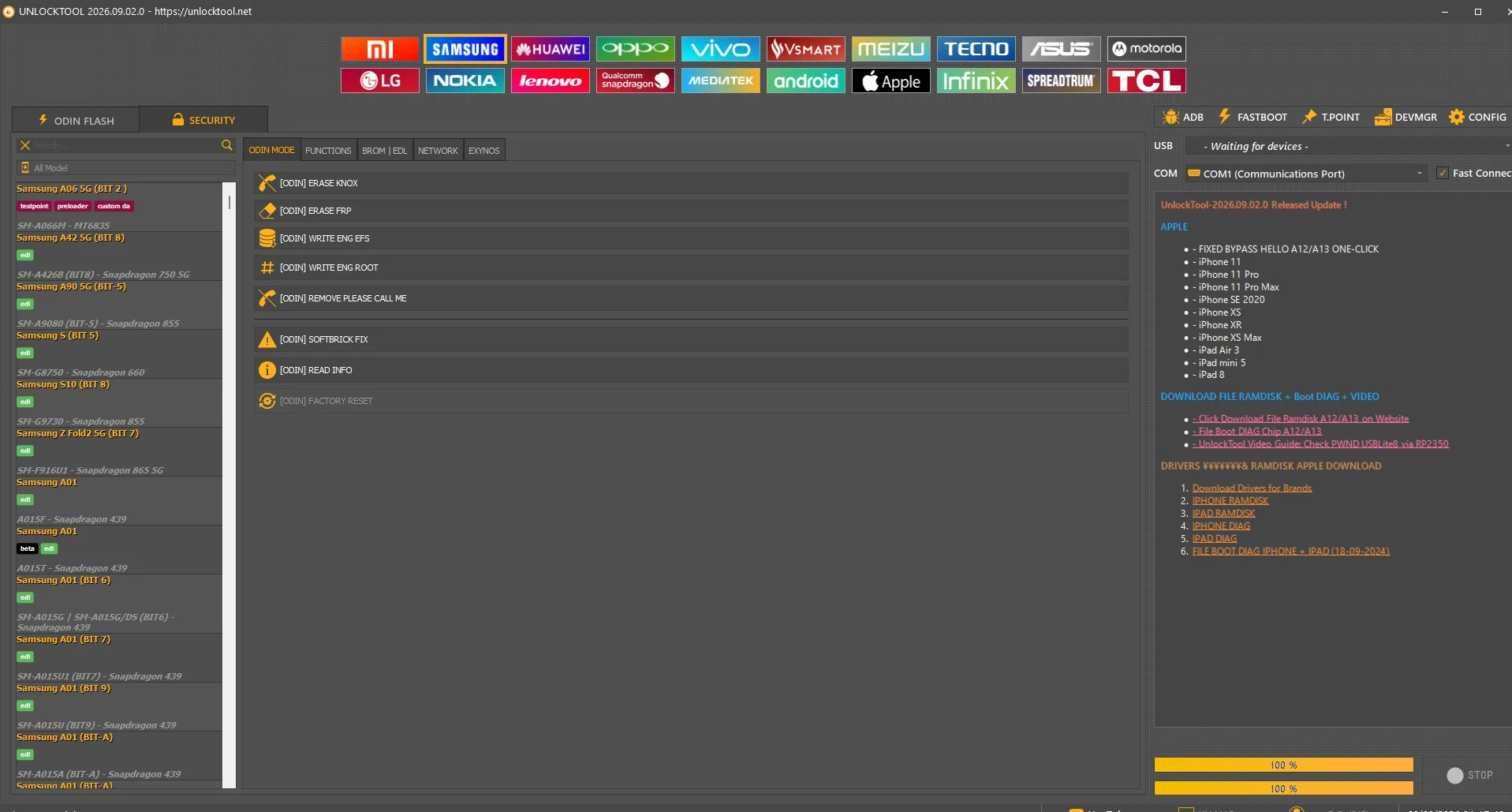Select the MediaTek logo
1512x812 pixels.
[x=720, y=80]
